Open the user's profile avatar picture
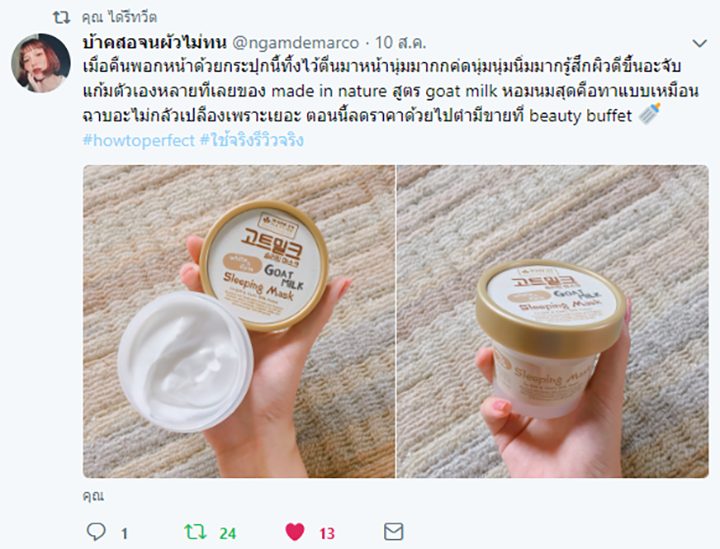Viewport: 720px width, 549px height. tap(41, 63)
